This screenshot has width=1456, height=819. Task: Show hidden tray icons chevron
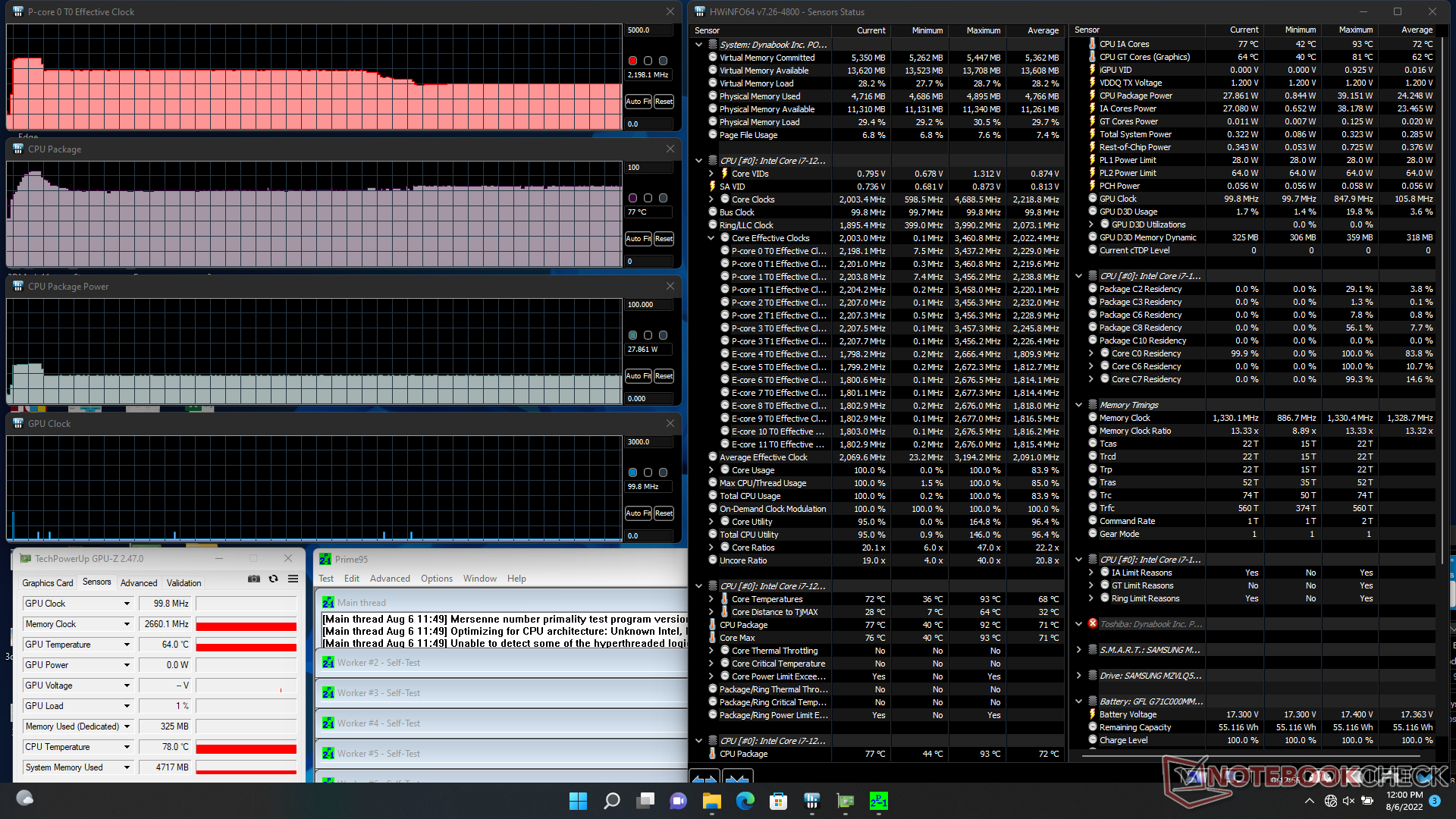[1310, 801]
